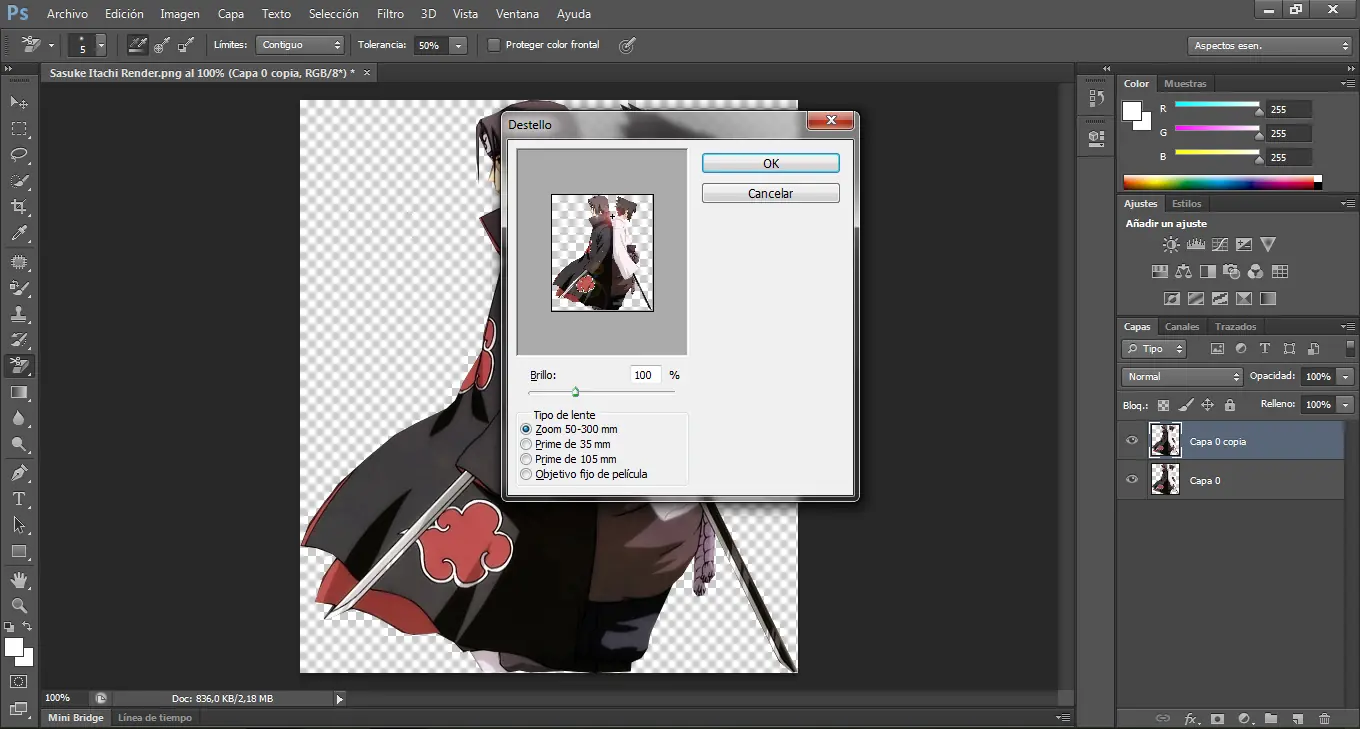Select the Hand tool

[x=19, y=579]
